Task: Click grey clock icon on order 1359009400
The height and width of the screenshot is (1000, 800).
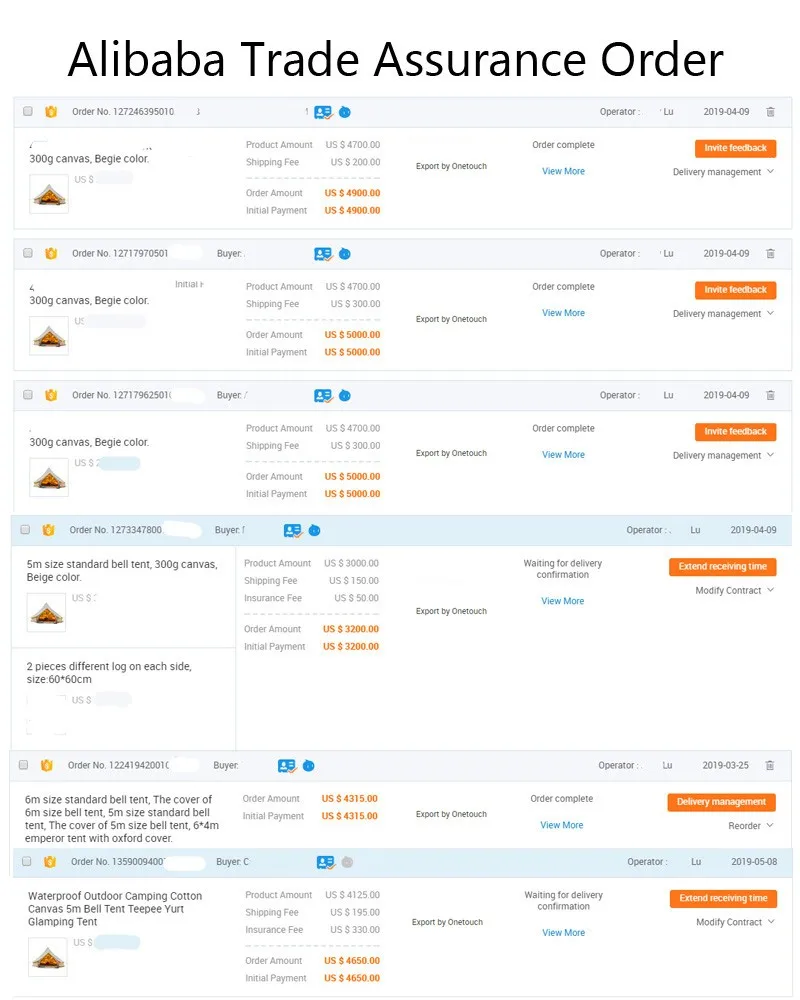Action: pos(347,862)
